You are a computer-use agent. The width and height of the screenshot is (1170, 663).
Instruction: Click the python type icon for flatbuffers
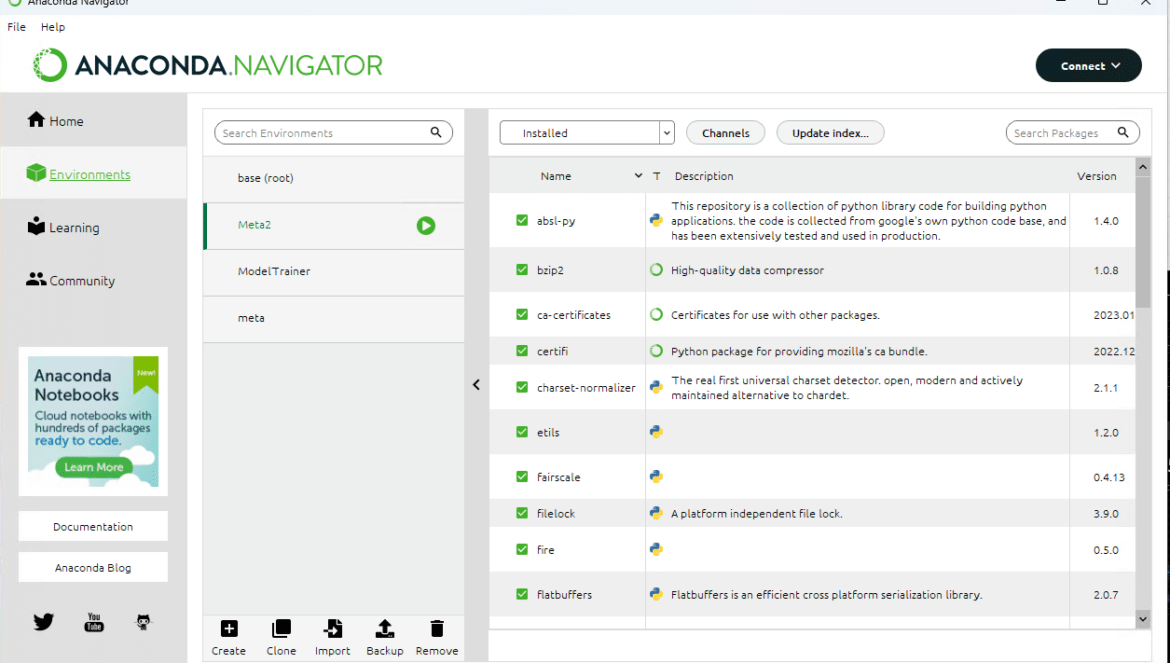656,594
